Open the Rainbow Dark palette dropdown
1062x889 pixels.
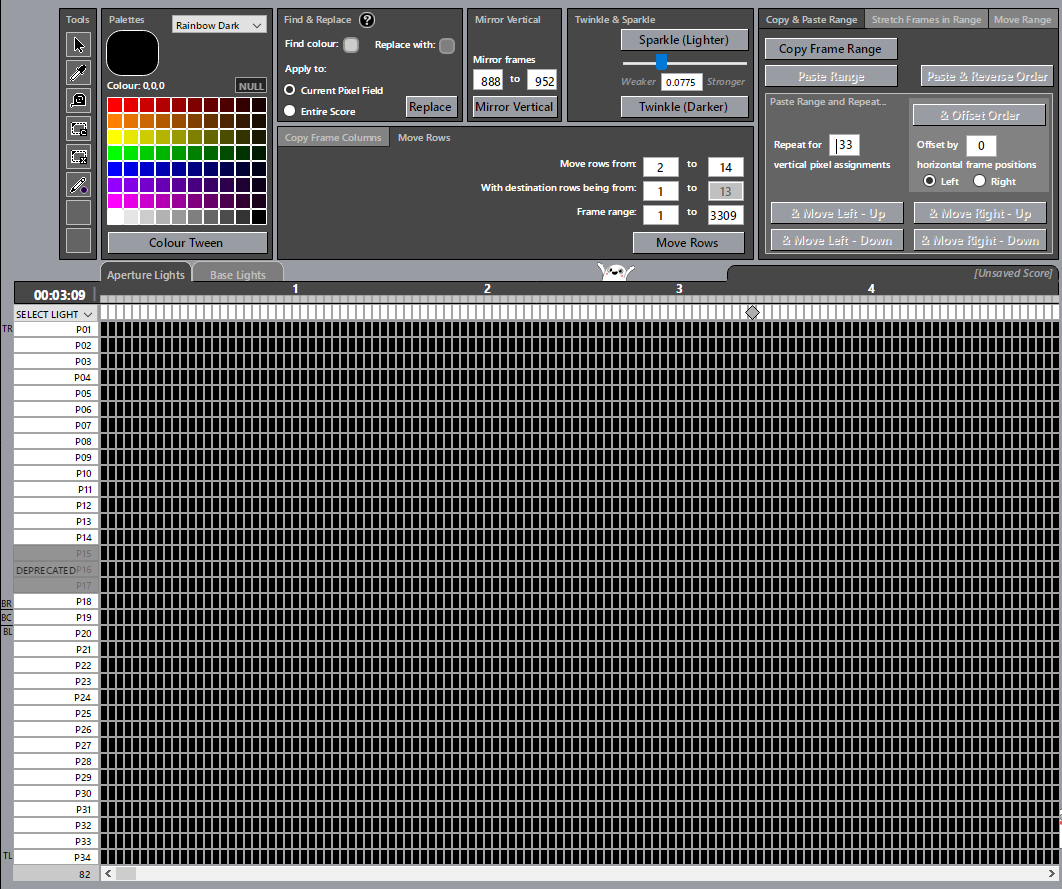(219, 25)
